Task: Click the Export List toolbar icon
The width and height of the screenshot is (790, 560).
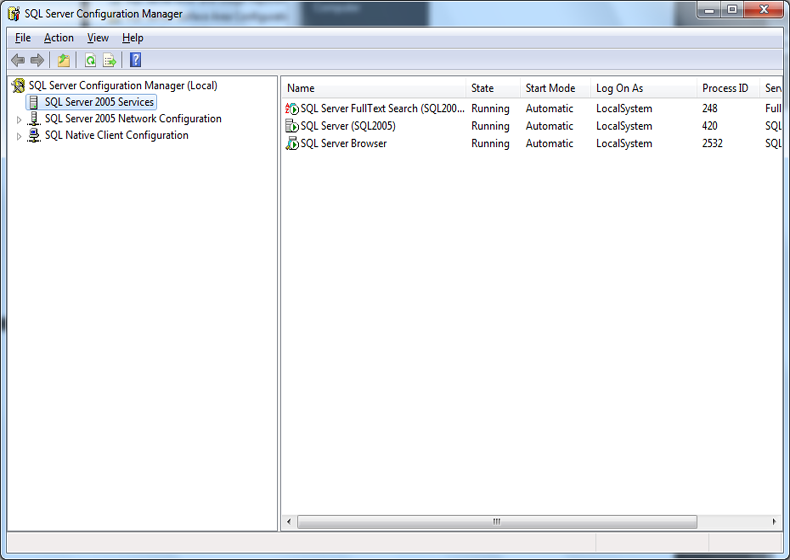Action: coord(110,60)
